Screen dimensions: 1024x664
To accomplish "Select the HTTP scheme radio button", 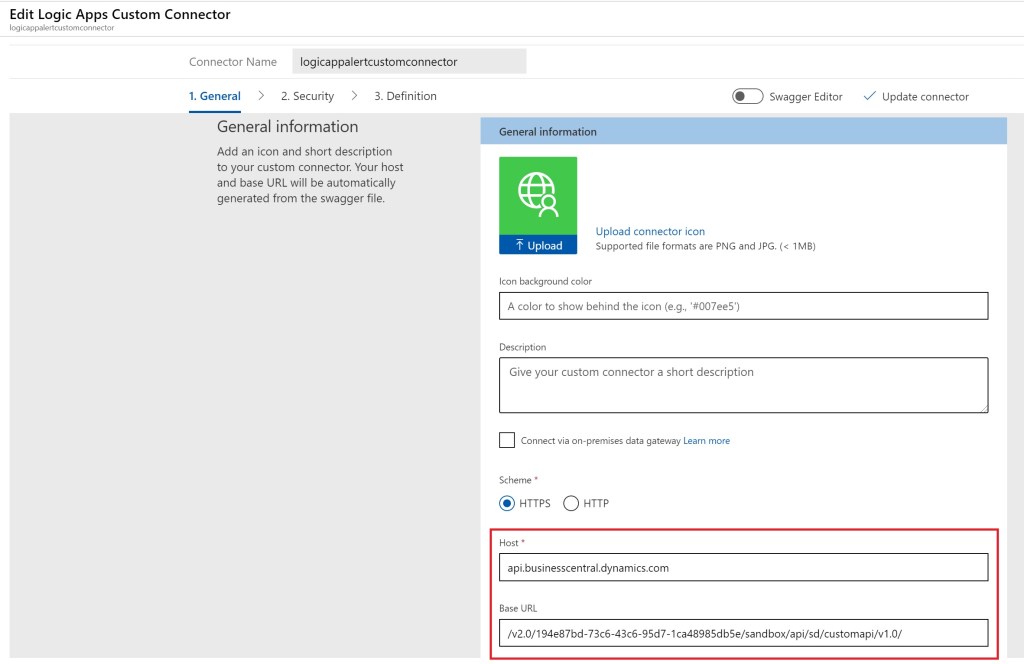I will point(571,503).
